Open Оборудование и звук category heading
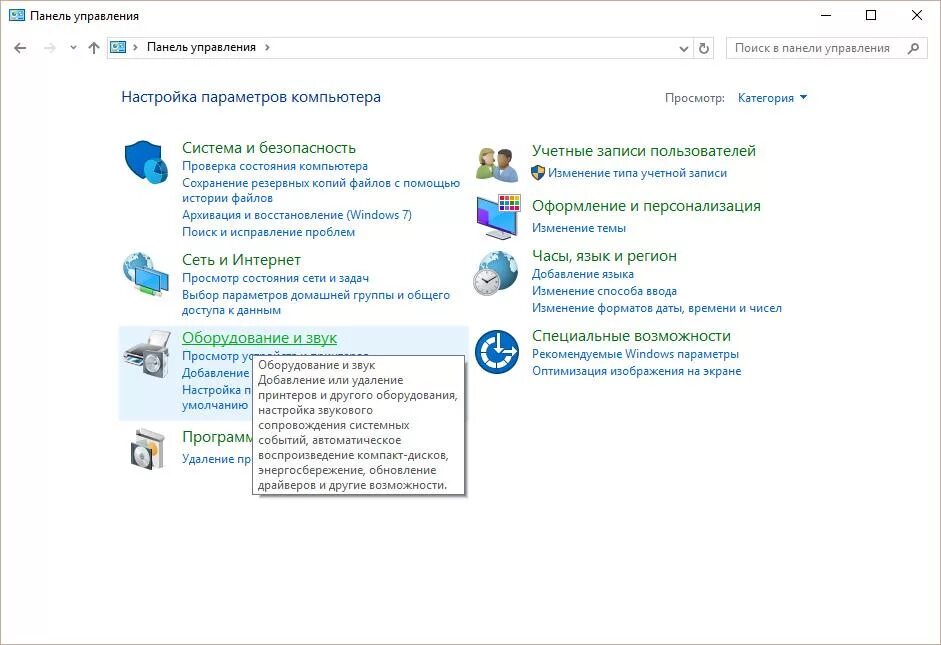 [x=259, y=338]
